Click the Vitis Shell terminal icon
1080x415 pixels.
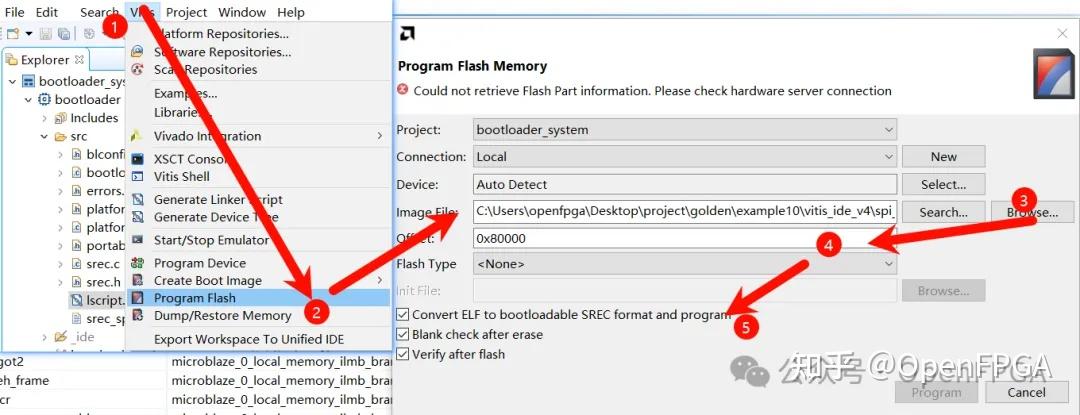click(x=136, y=177)
